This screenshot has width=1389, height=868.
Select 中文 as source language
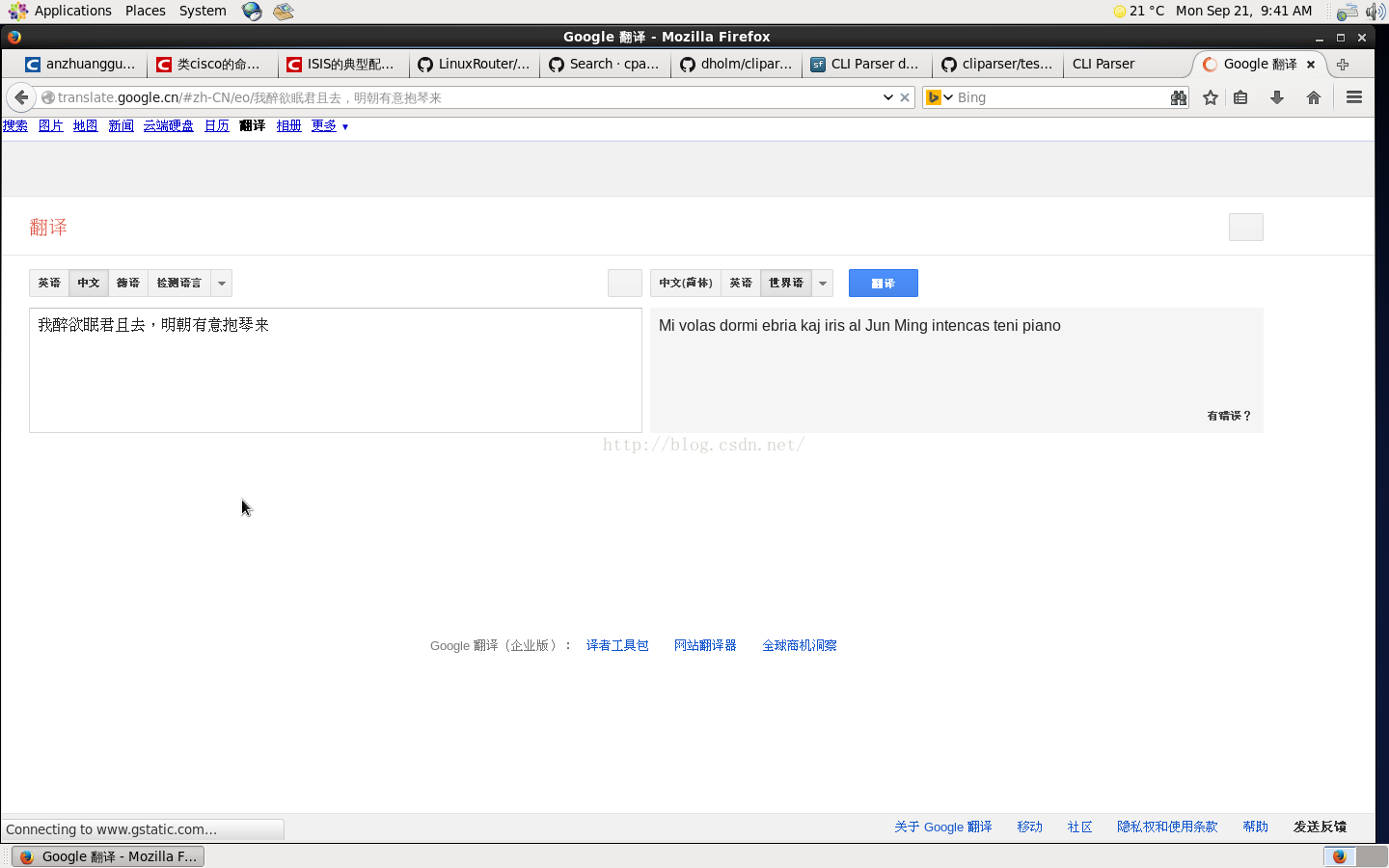coord(89,283)
